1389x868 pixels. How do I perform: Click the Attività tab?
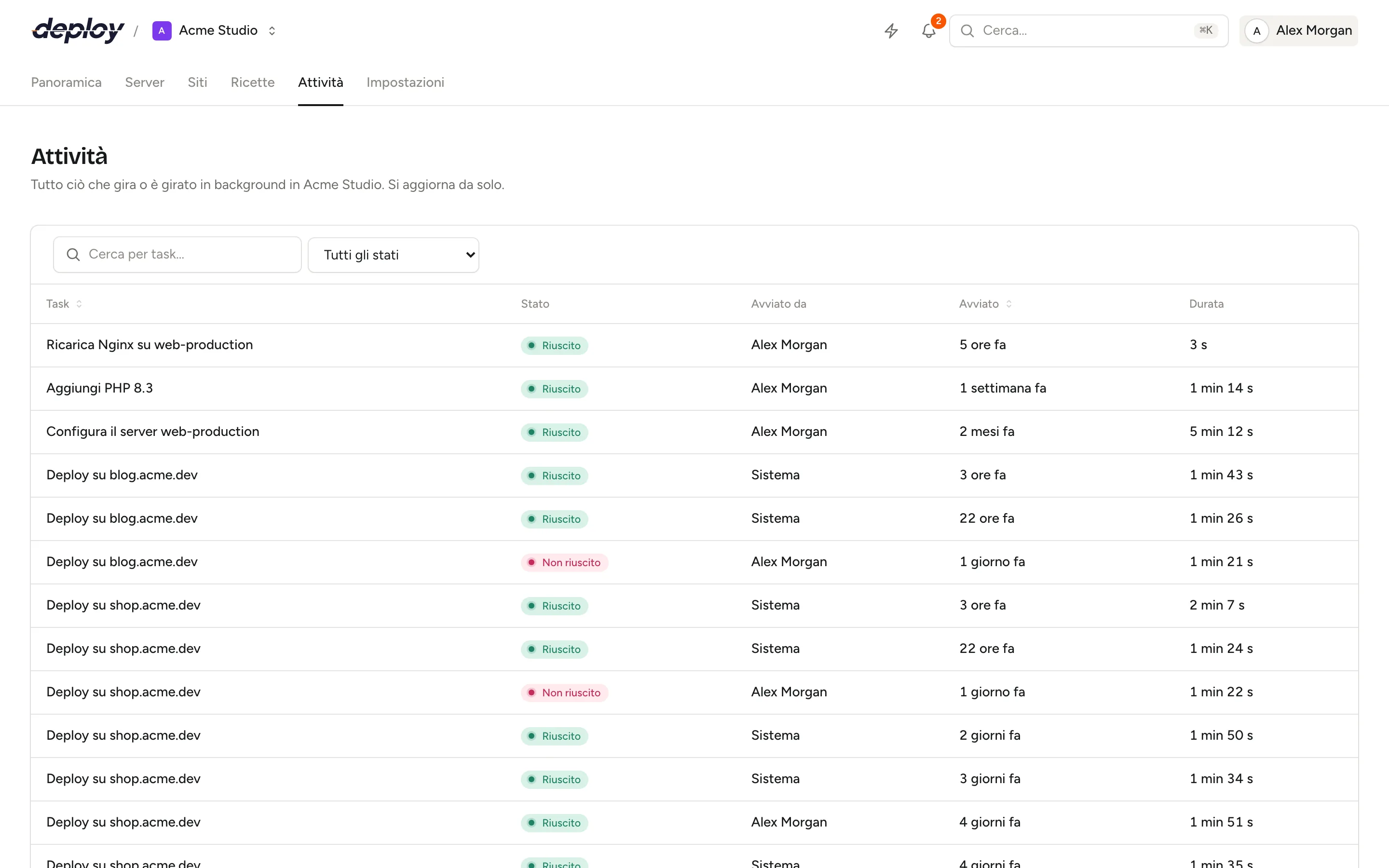click(x=320, y=82)
